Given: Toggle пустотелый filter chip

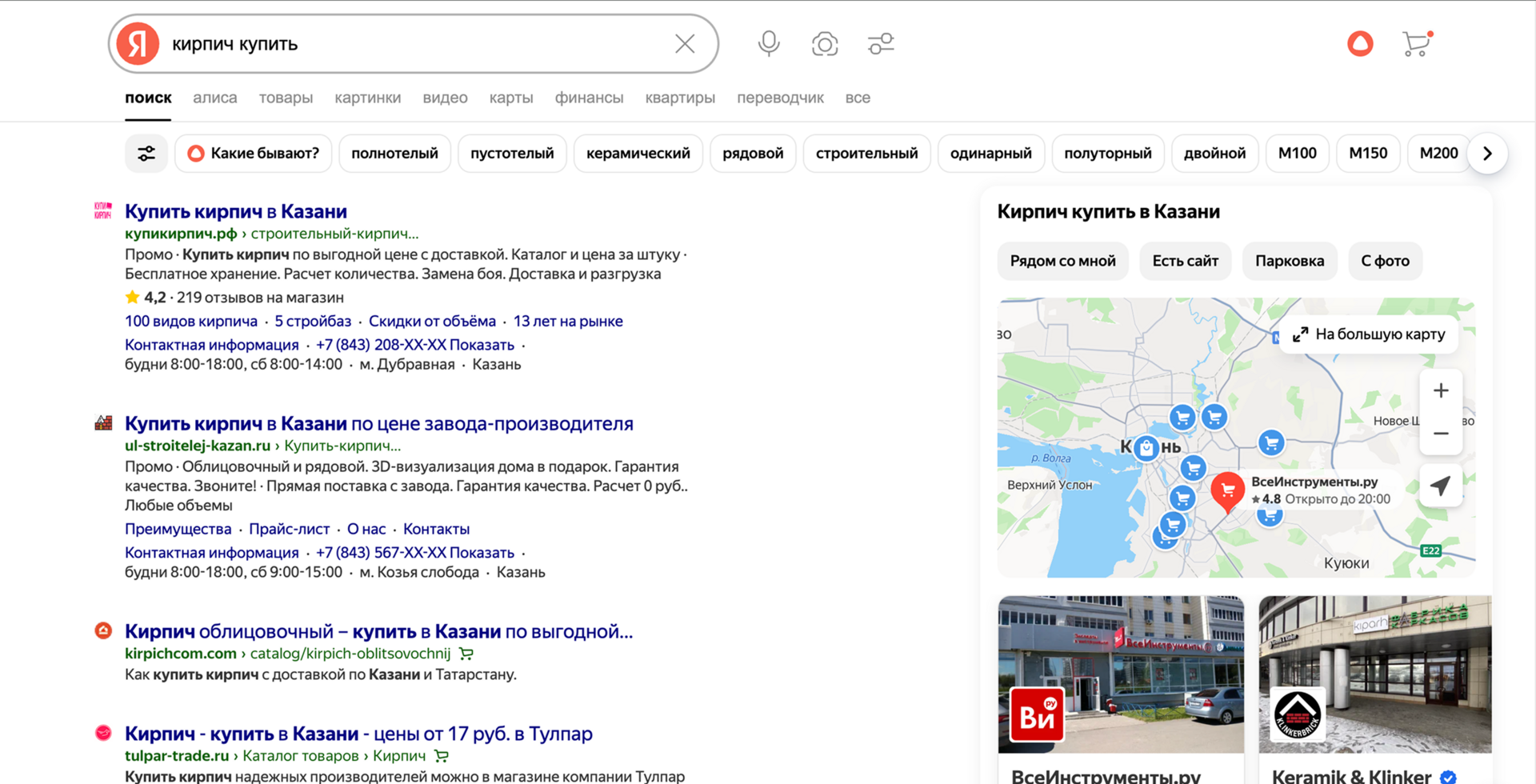Looking at the screenshot, I should pyautogui.click(x=512, y=154).
